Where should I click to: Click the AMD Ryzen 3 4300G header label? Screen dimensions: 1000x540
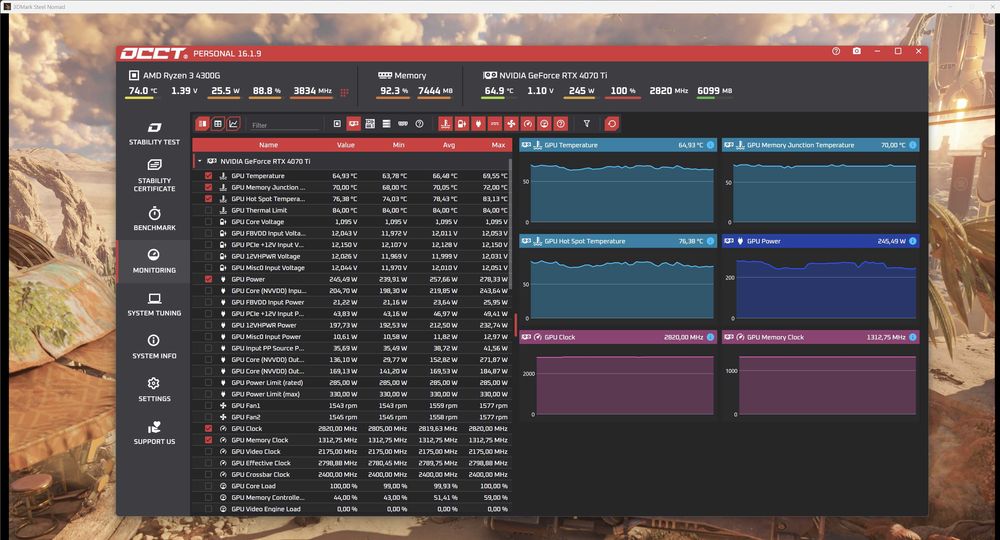point(181,75)
